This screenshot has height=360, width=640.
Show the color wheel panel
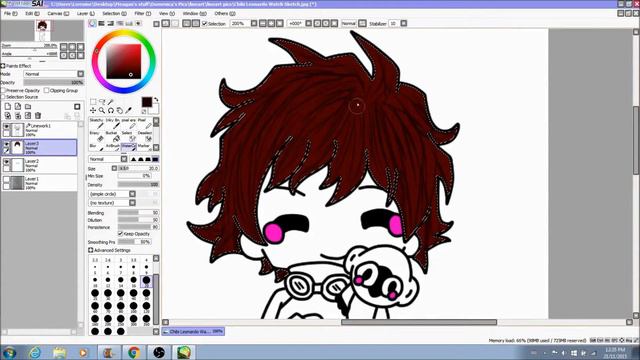coord(93,24)
